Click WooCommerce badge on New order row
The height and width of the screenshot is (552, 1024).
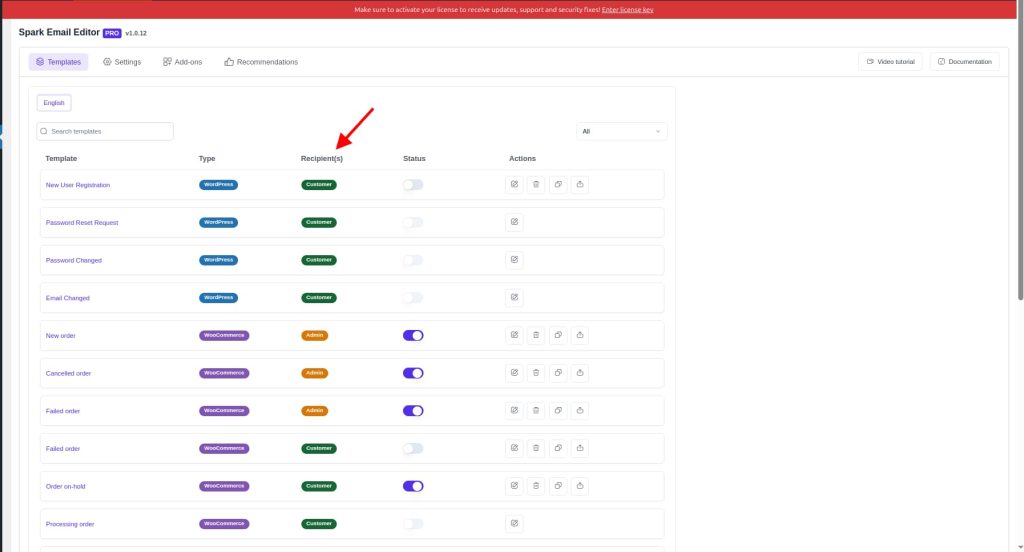[x=224, y=336]
